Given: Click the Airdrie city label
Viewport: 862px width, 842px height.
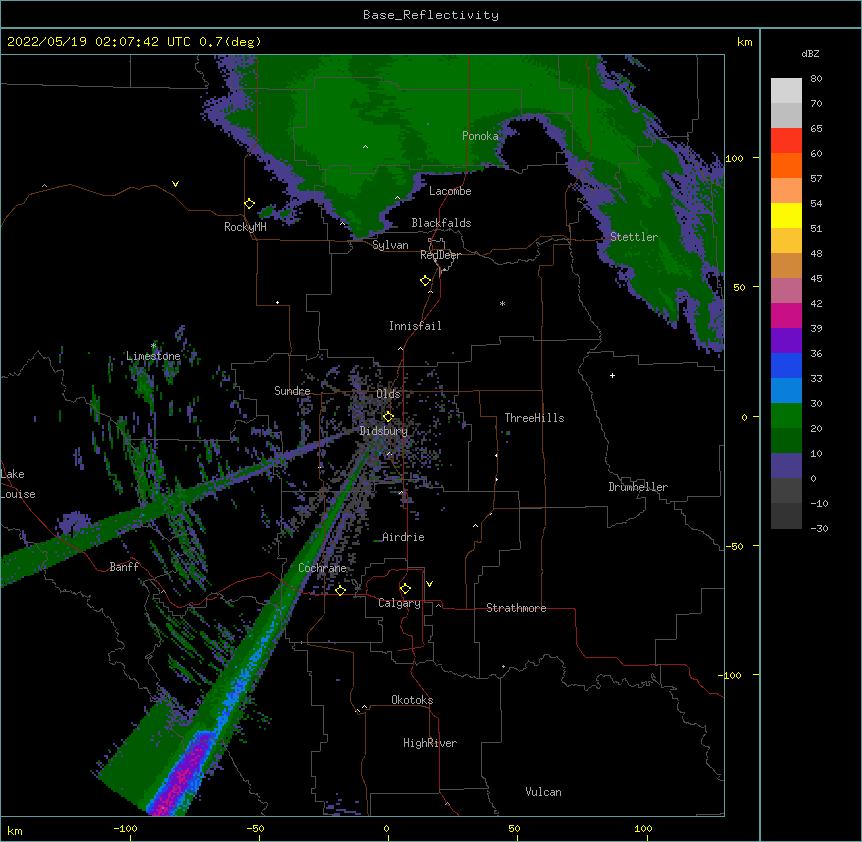Looking at the screenshot, I should 403,537.
